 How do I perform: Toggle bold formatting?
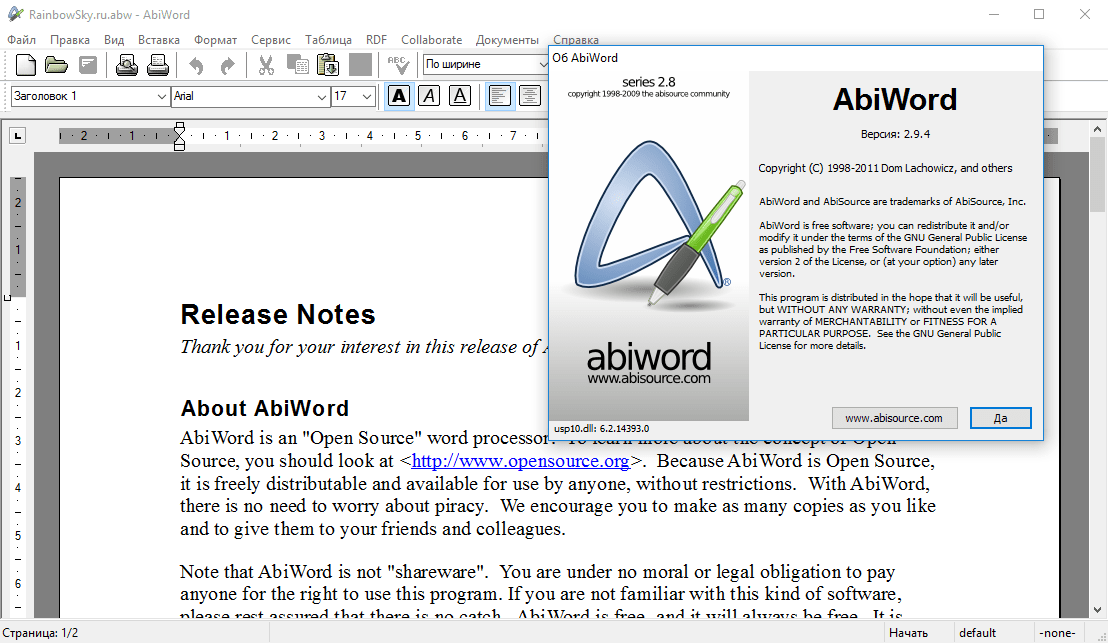[x=399, y=96]
